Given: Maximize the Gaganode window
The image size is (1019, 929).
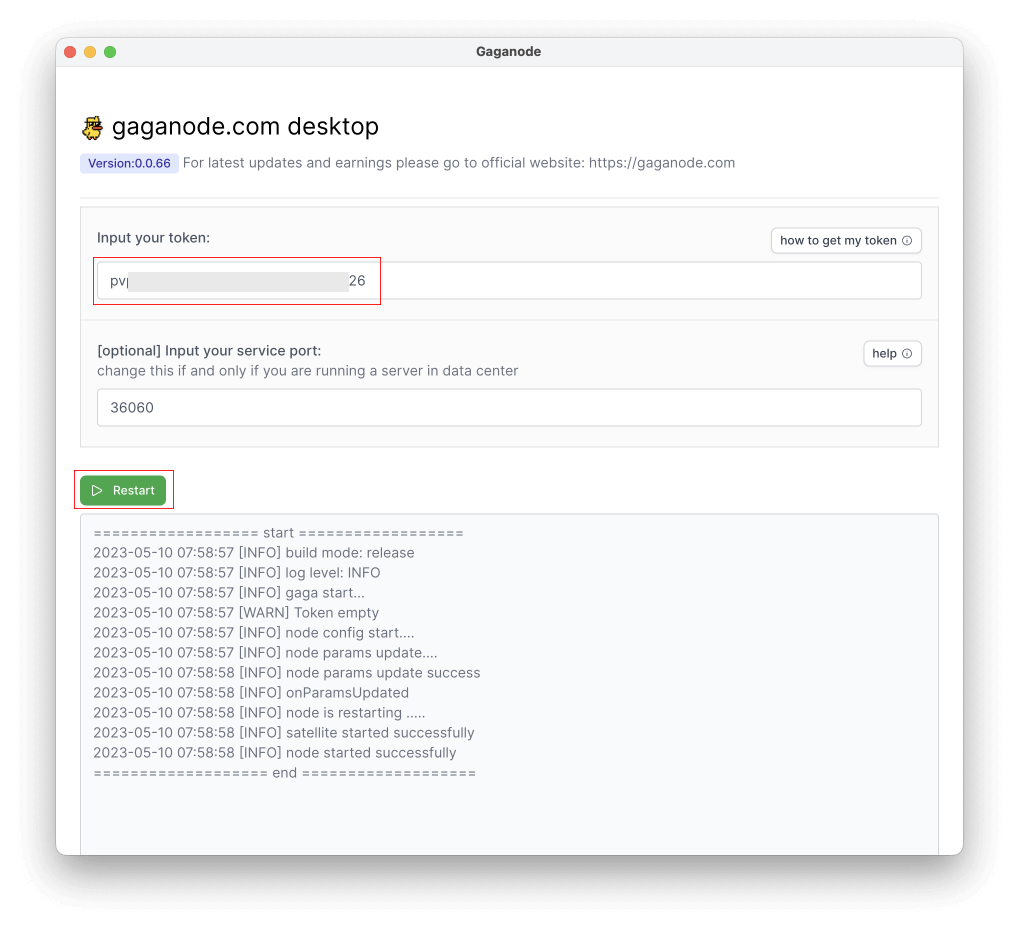Looking at the screenshot, I should click(110, 52).
